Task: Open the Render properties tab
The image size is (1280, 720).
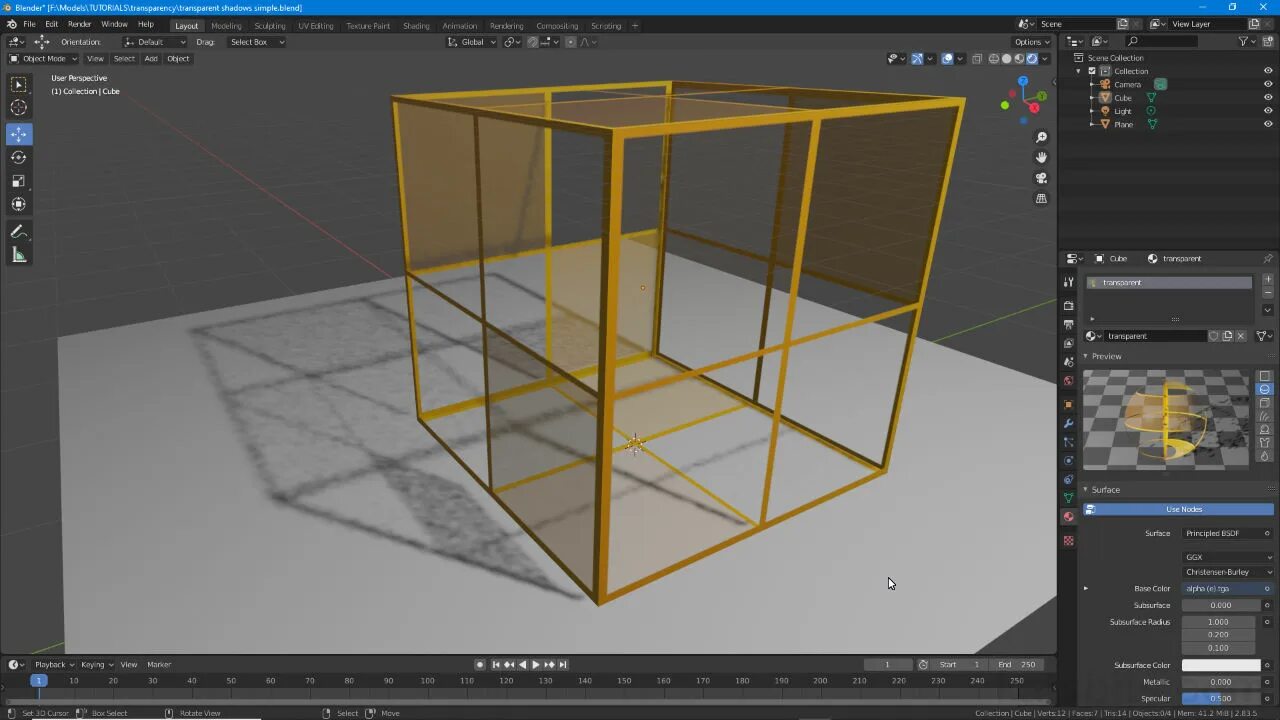Action: [x=1068, y=306]
